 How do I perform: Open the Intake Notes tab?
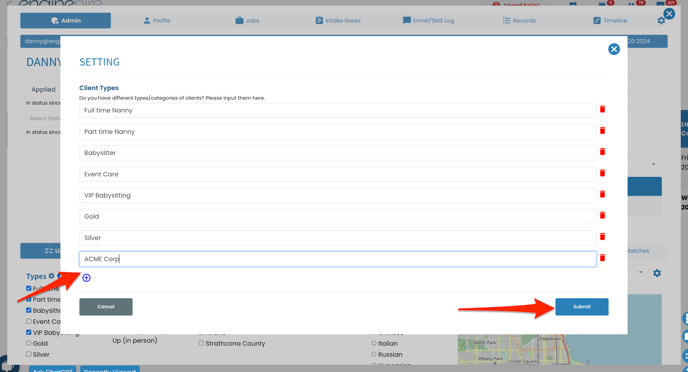(338, 21)
